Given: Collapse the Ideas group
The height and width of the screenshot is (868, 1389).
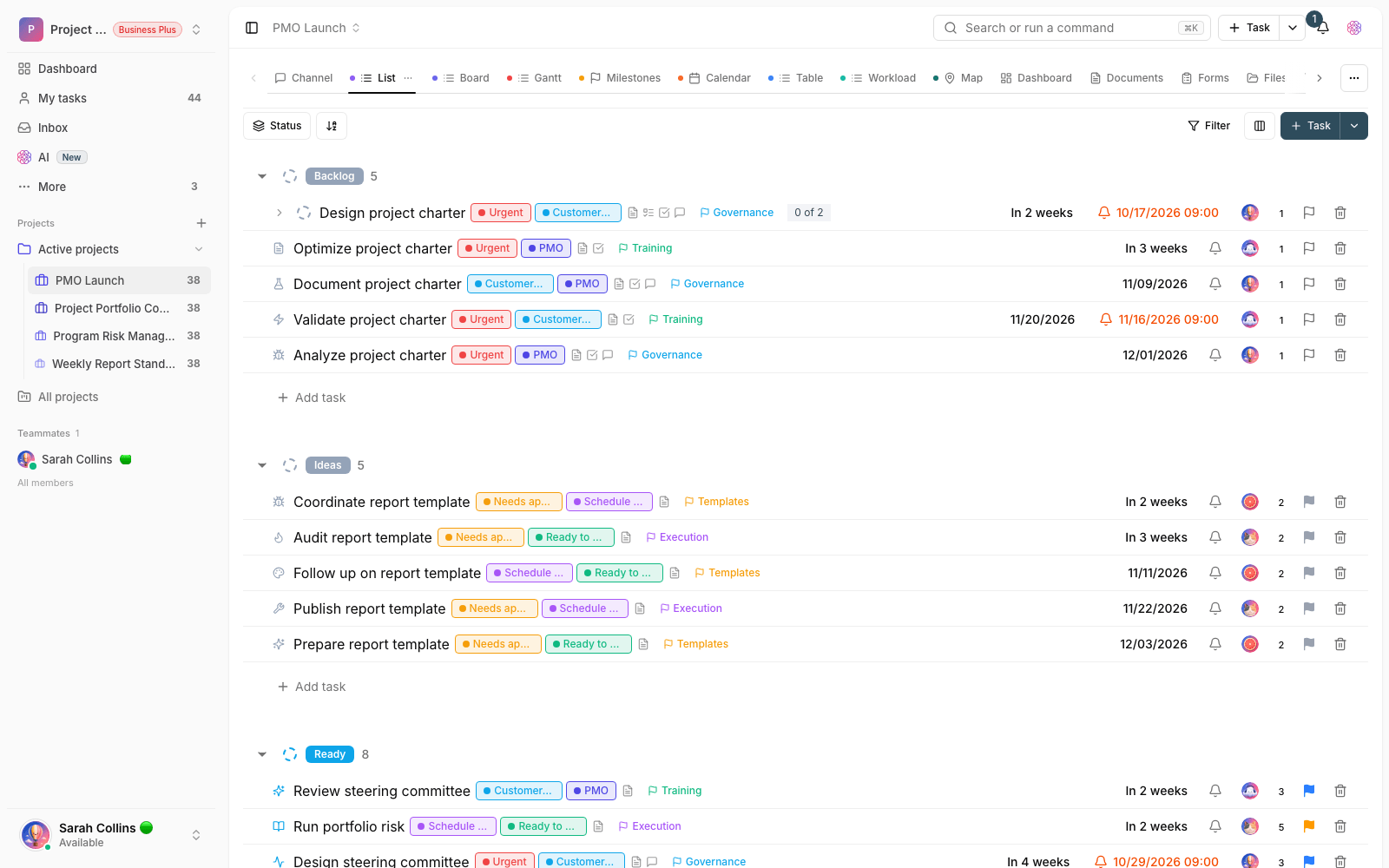Looking at the screenshot, I should (262, 465).
